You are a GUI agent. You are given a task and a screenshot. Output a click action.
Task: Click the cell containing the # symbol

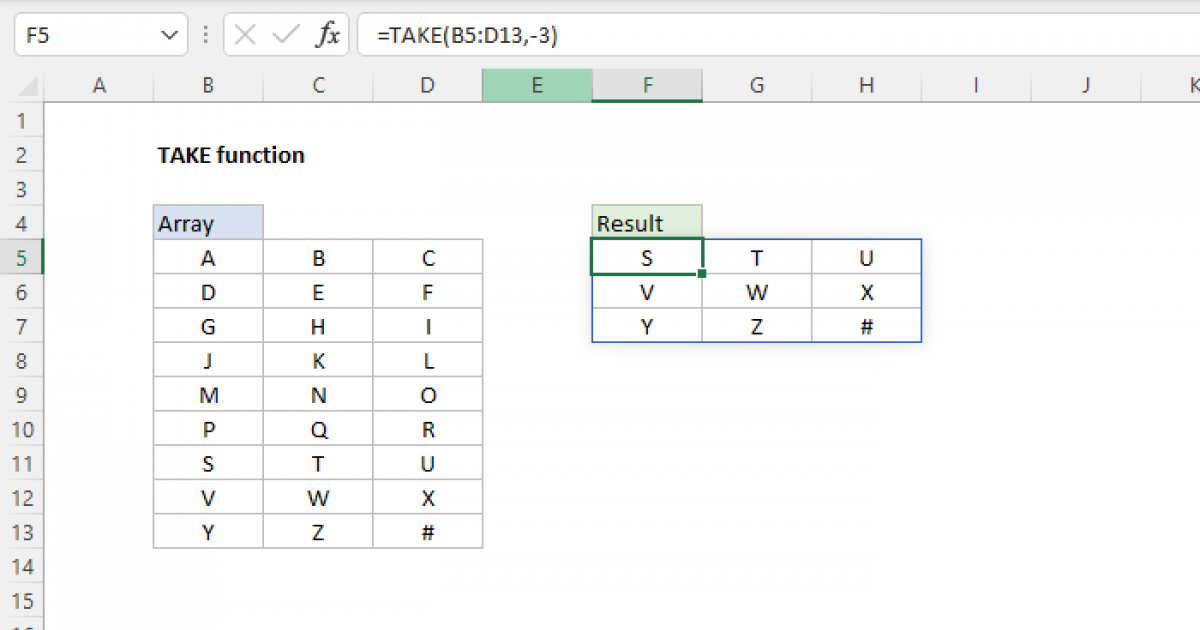pos(427,531)
